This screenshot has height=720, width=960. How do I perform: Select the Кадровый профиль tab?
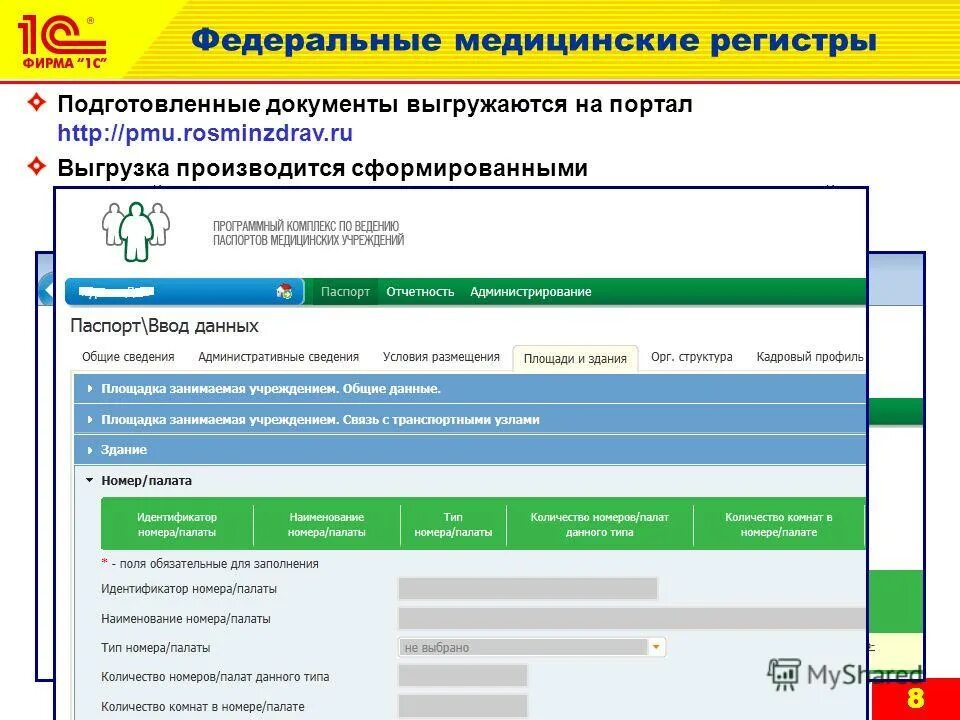click(814, 355)
